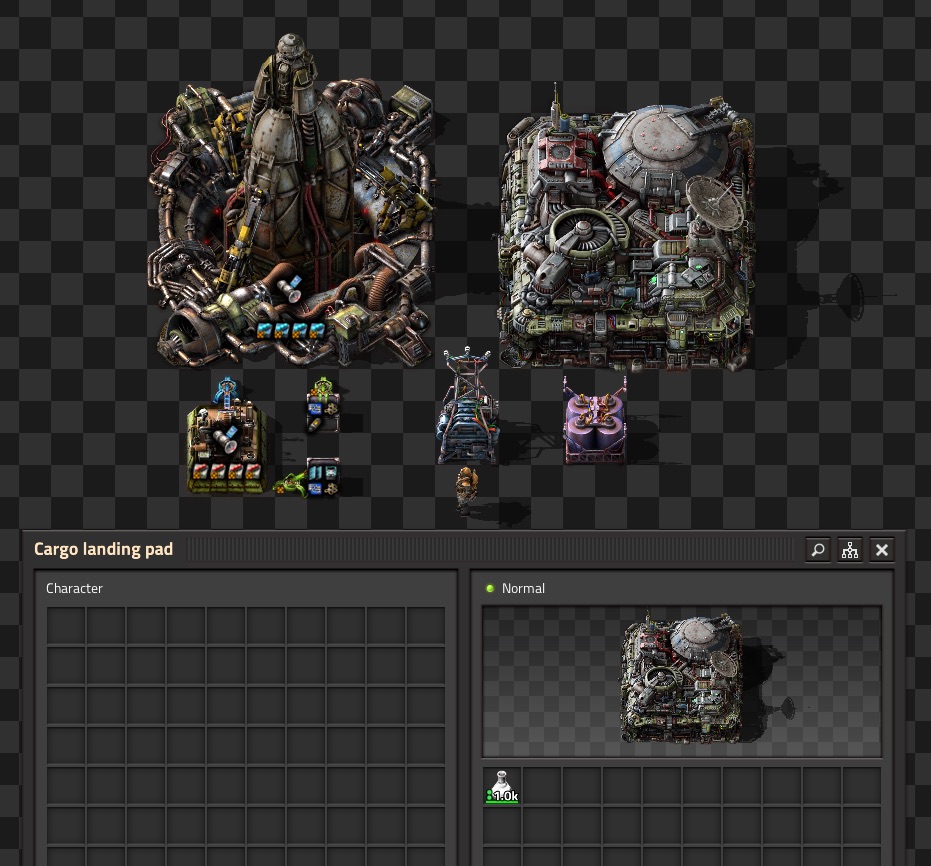Image resolution: width=931 pixels, height=866 pixels.
Task: Click the 'Cargo landing pad' window title
Action: tap(103, 549)
